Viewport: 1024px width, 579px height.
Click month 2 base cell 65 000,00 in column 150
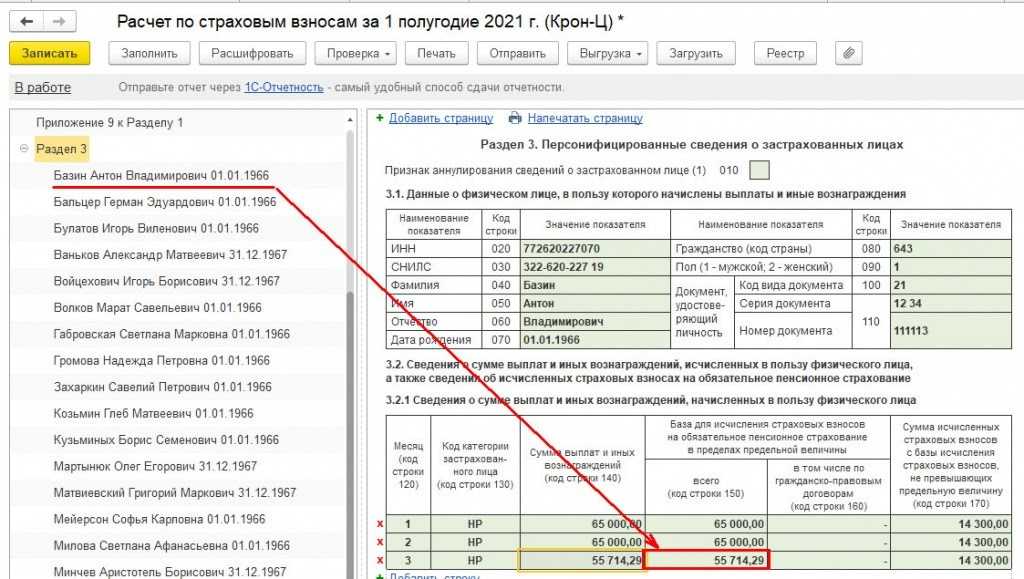point(706,542)
